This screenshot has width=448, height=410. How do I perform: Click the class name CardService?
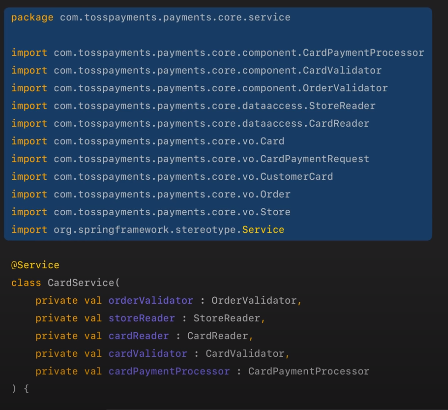coord(81,283)
